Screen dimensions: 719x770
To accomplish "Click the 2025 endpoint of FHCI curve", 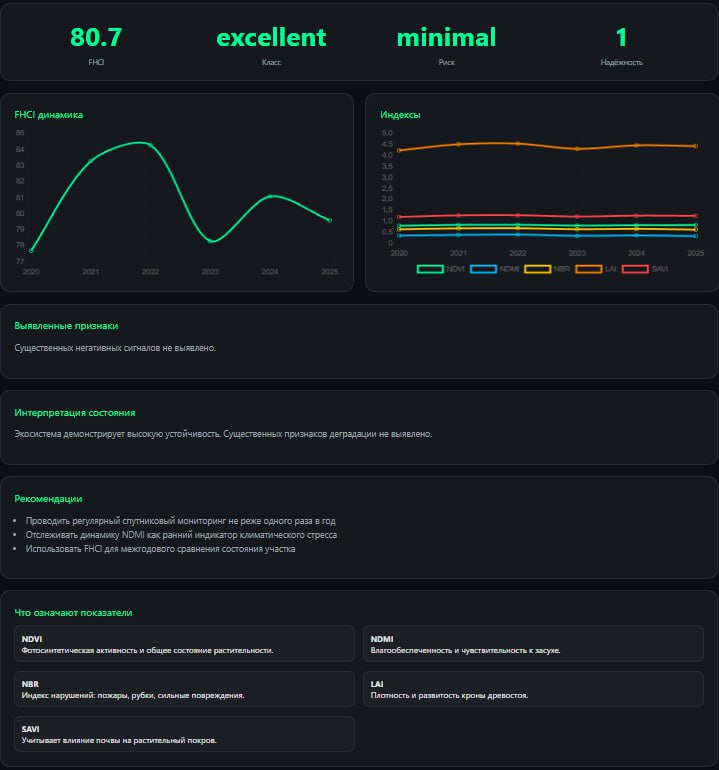I will (329, 220).
